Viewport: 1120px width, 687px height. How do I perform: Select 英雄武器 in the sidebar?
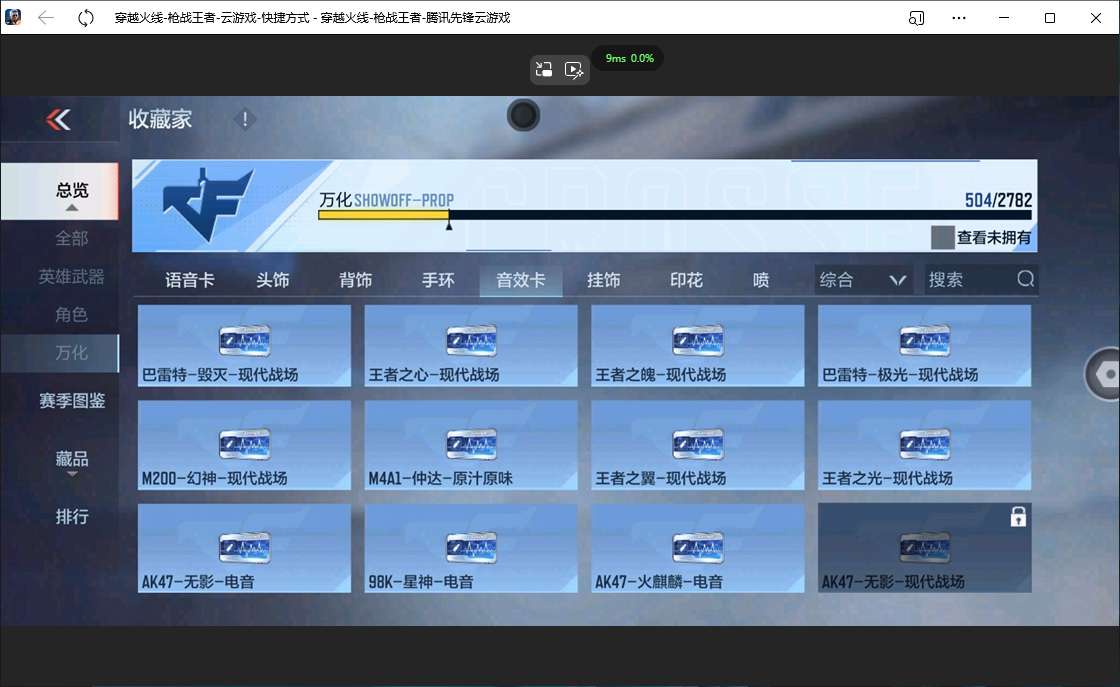coord(71,276)
